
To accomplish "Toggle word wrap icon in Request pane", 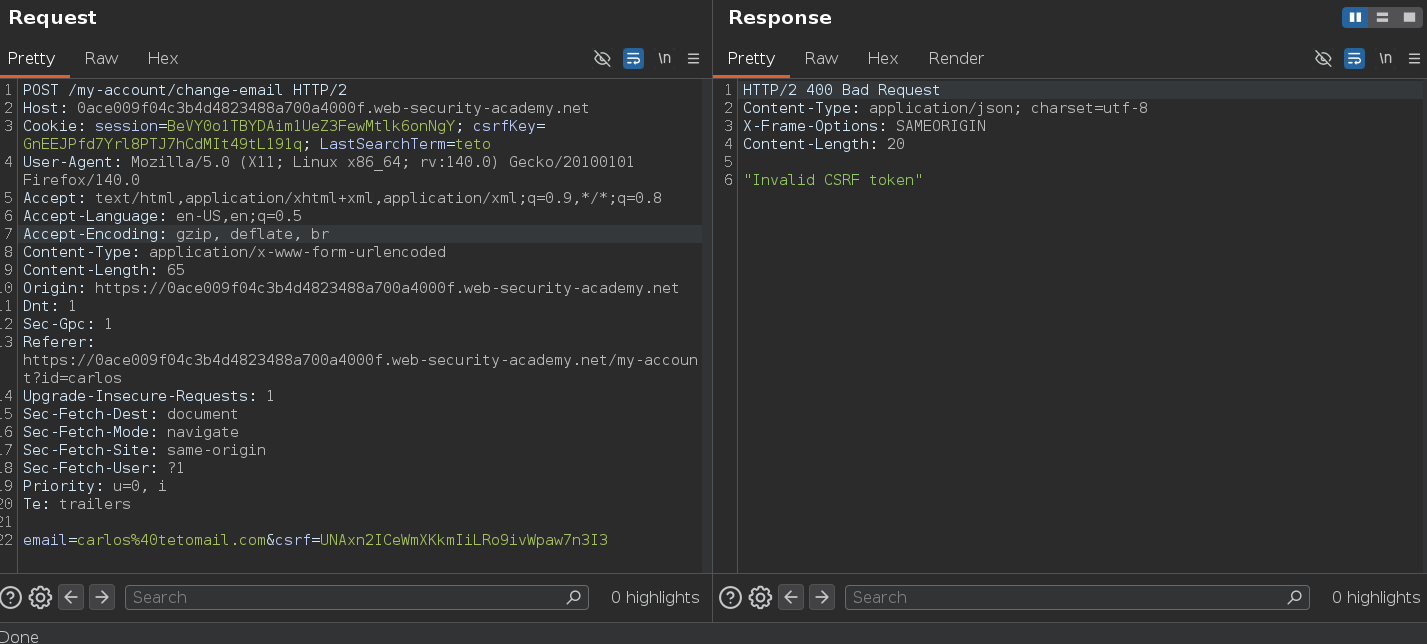I will click(x=633, y=59).
